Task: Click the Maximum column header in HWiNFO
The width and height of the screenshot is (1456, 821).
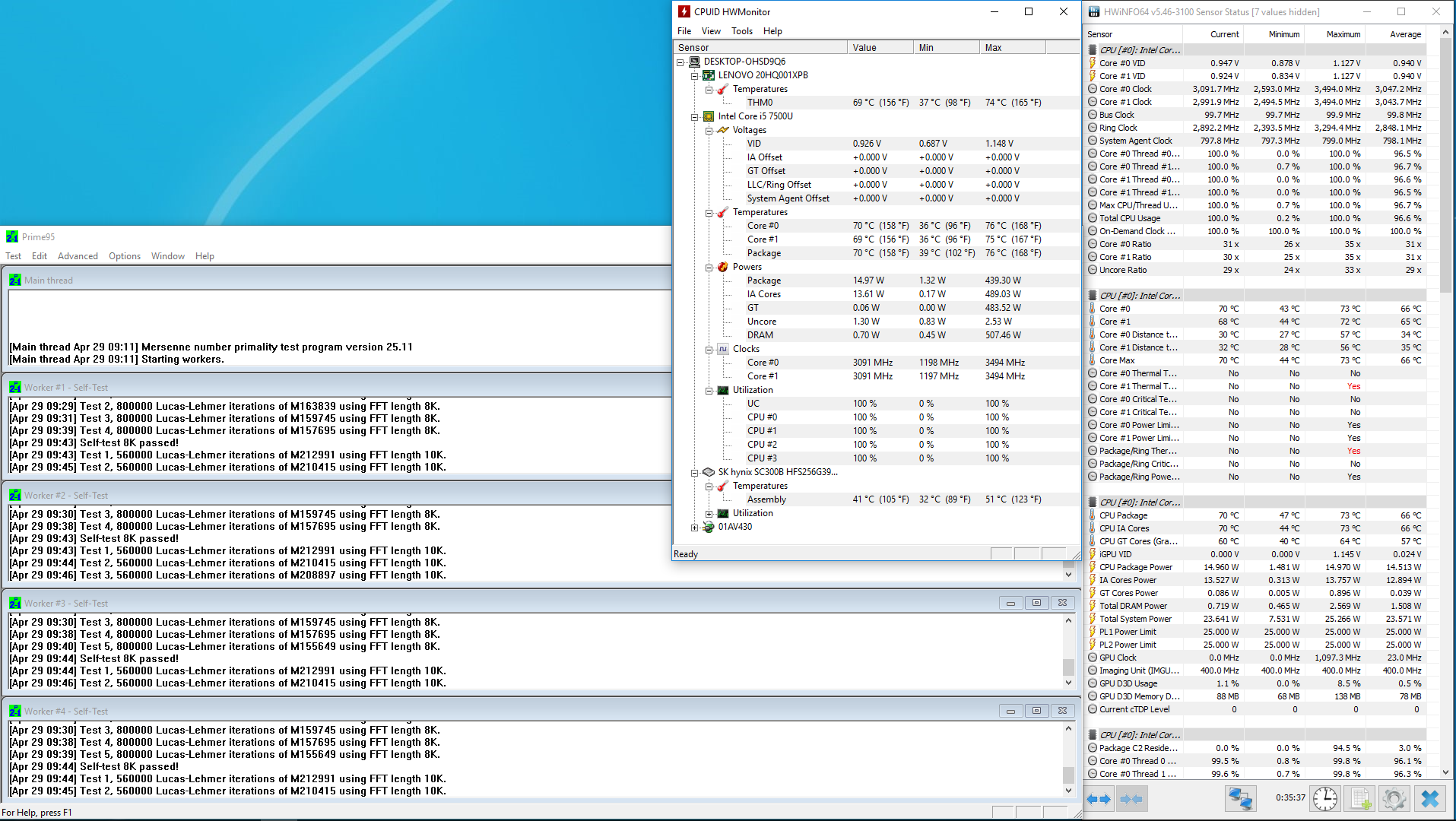Action: [x=1335, y=34]
